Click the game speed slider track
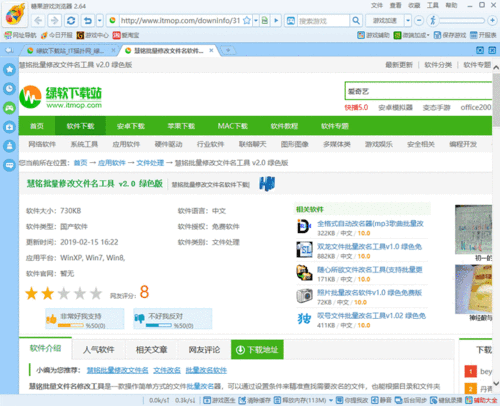Screen dimensions: 500x406 click(x=462, y=21)
